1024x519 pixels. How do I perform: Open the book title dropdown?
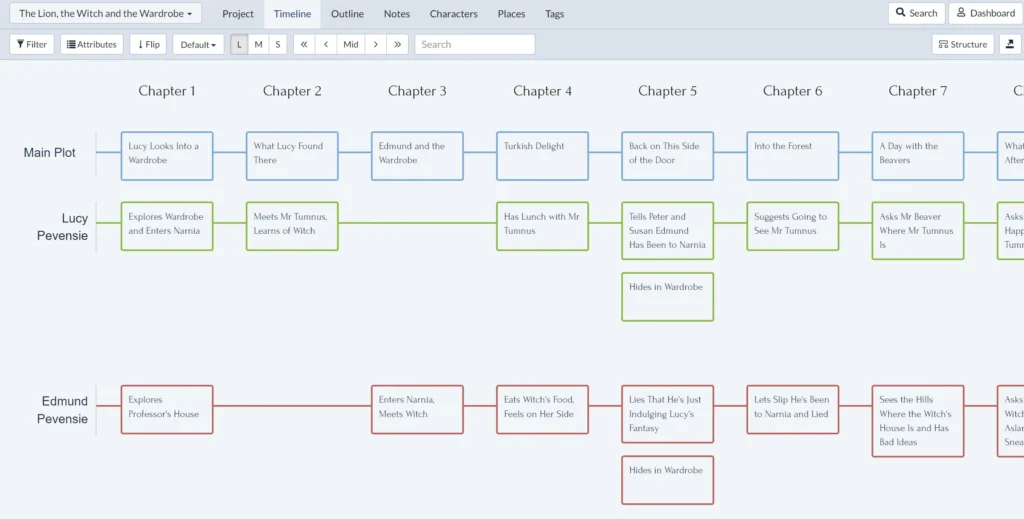[x=106, y=13]
